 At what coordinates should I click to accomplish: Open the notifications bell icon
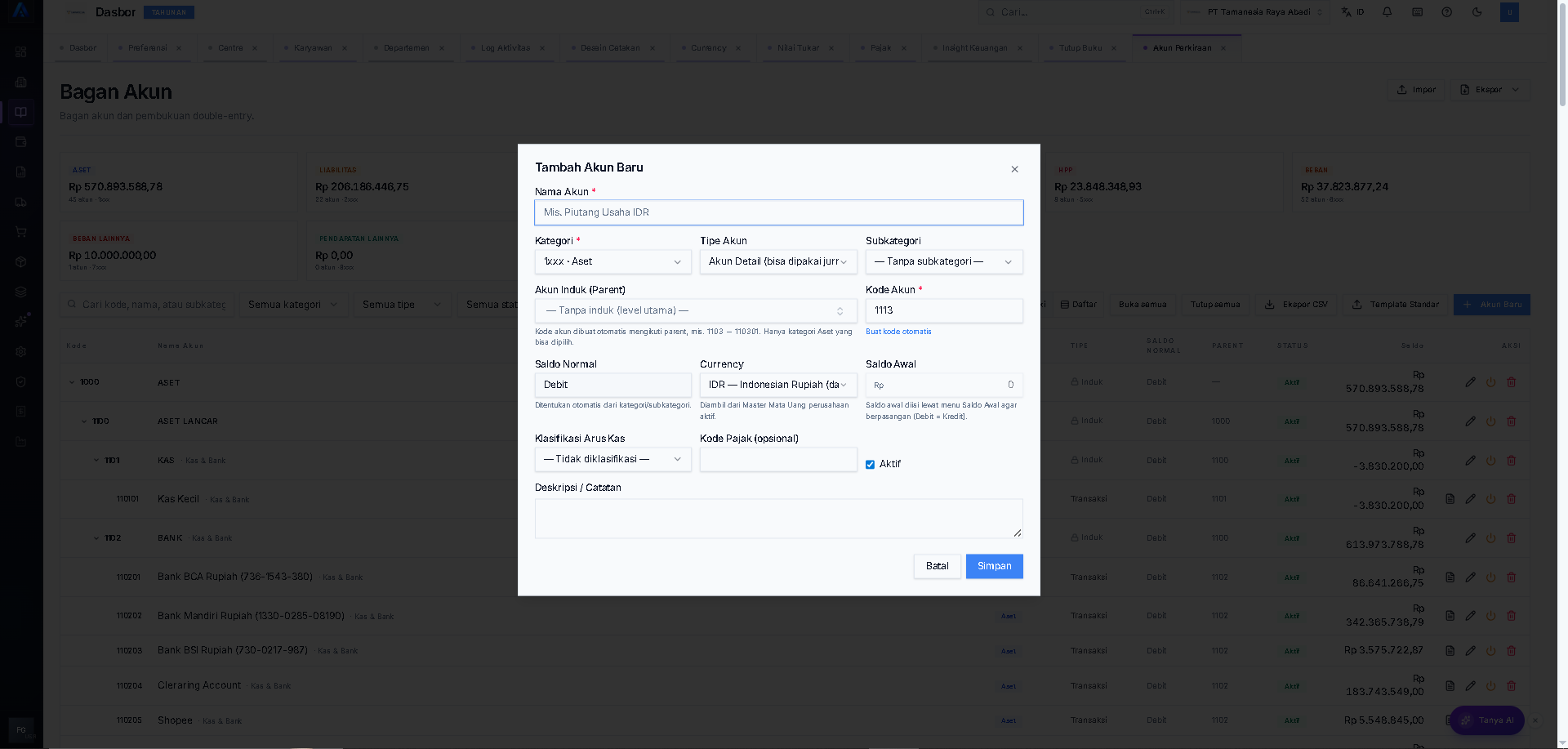pyautogui.click(x=1387, y=12)
